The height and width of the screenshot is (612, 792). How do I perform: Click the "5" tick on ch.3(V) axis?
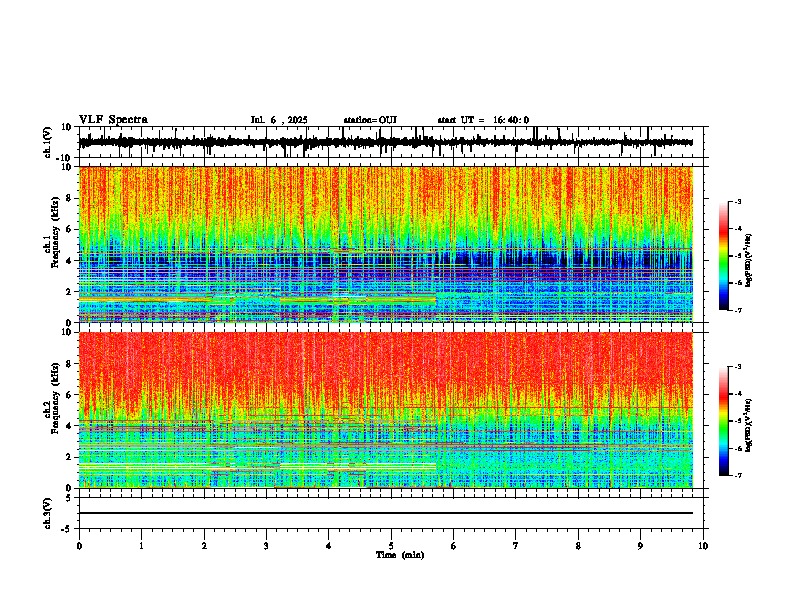tap(69, 497)
